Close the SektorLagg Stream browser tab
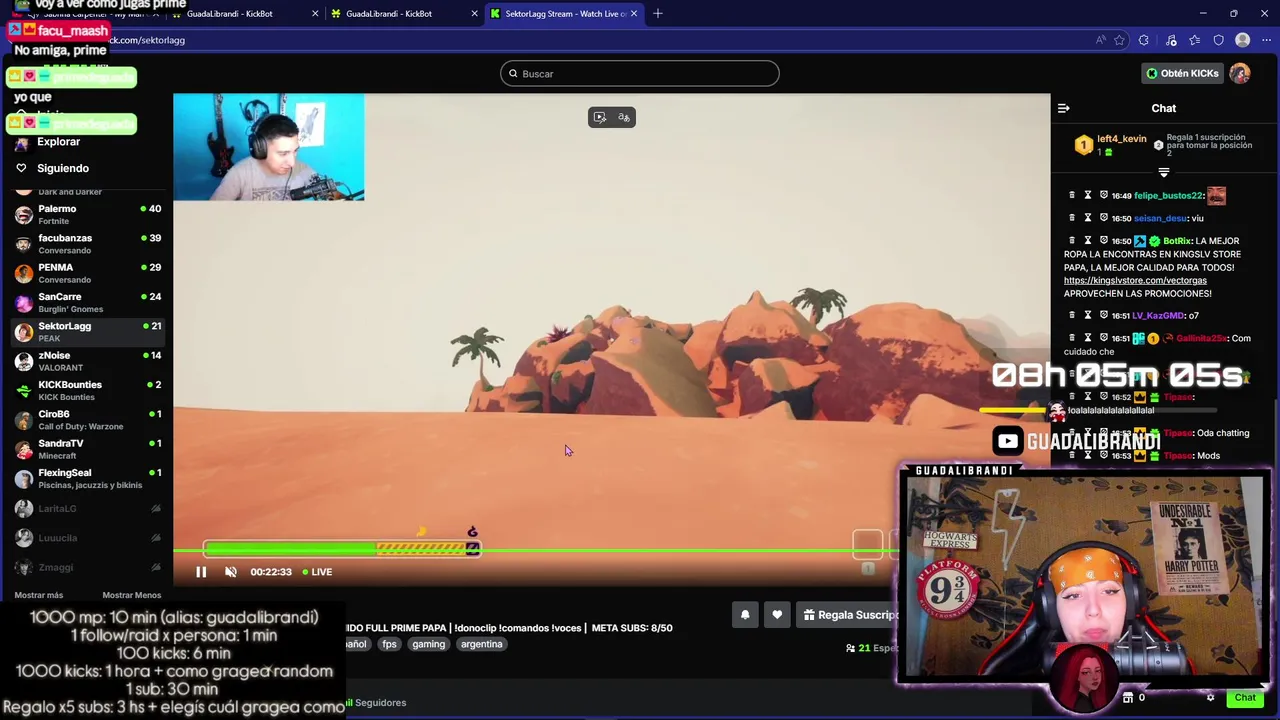 coord(633,14)
